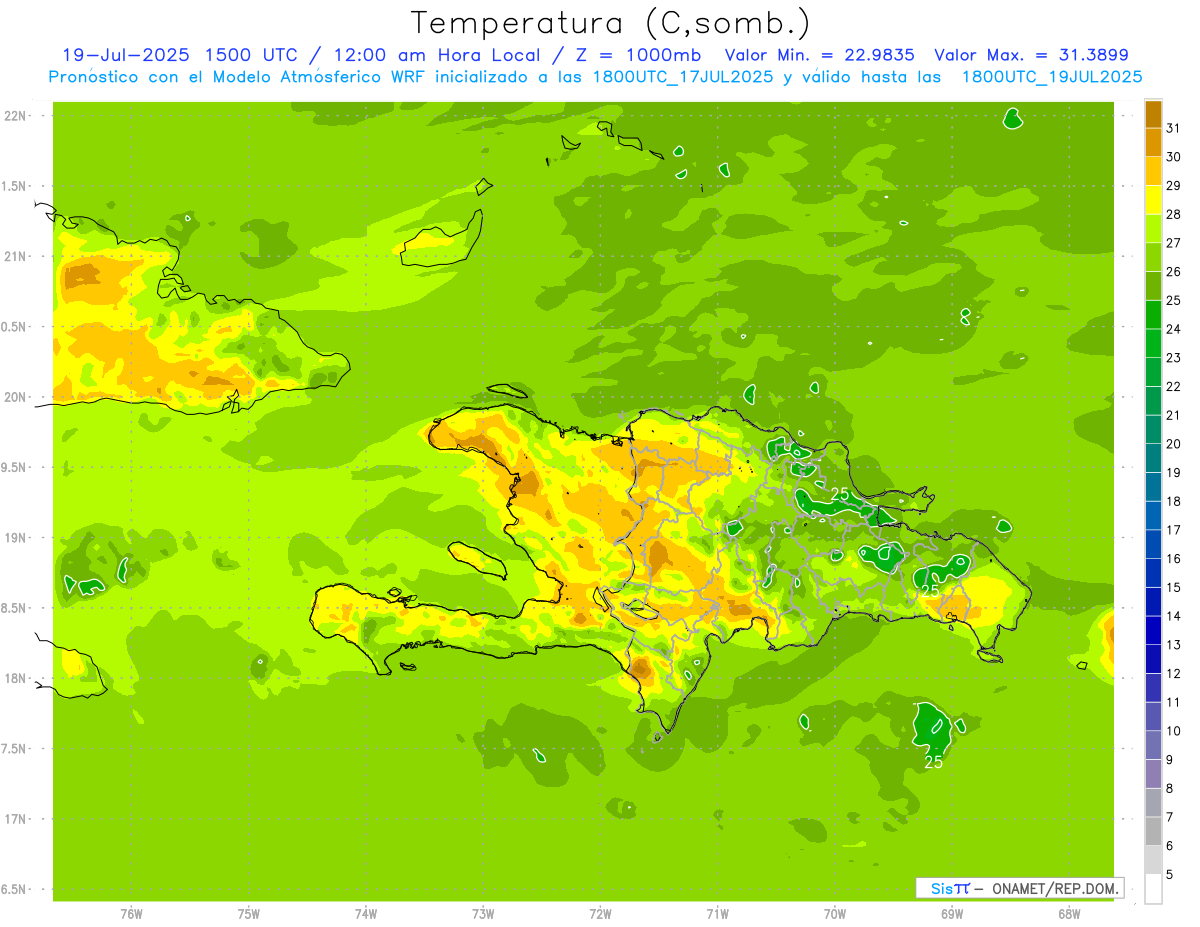This screenshot has height=927, width=1200.
Task: Click the '22N' latitude axis label
Action: (x=15, y=115)
